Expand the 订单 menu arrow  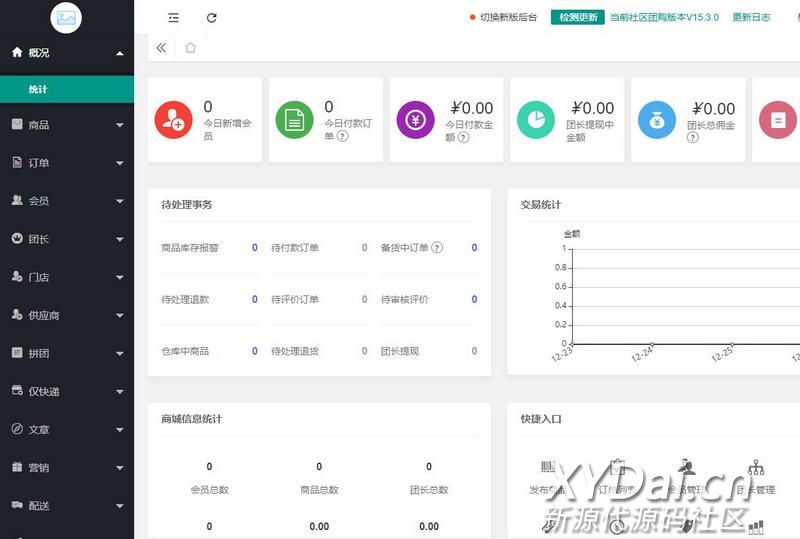coord(120,163)
